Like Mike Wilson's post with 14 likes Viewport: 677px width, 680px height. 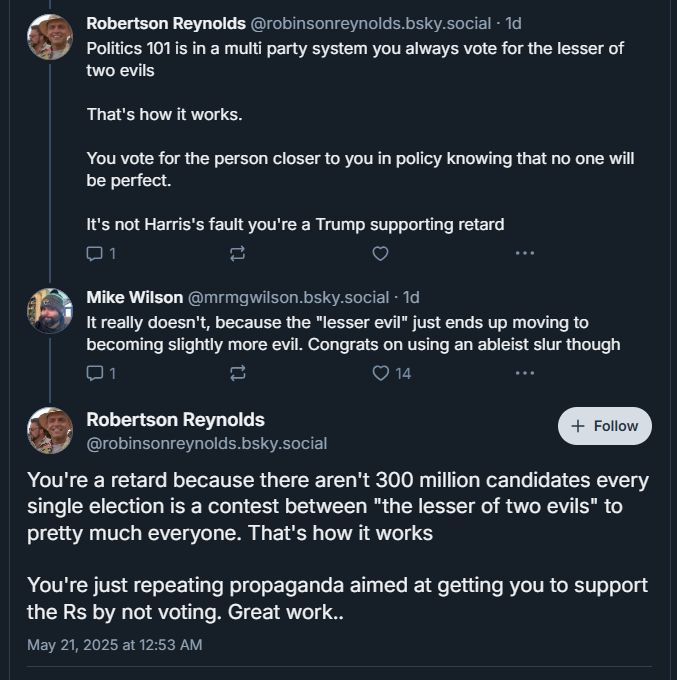[x=380, y=373]
